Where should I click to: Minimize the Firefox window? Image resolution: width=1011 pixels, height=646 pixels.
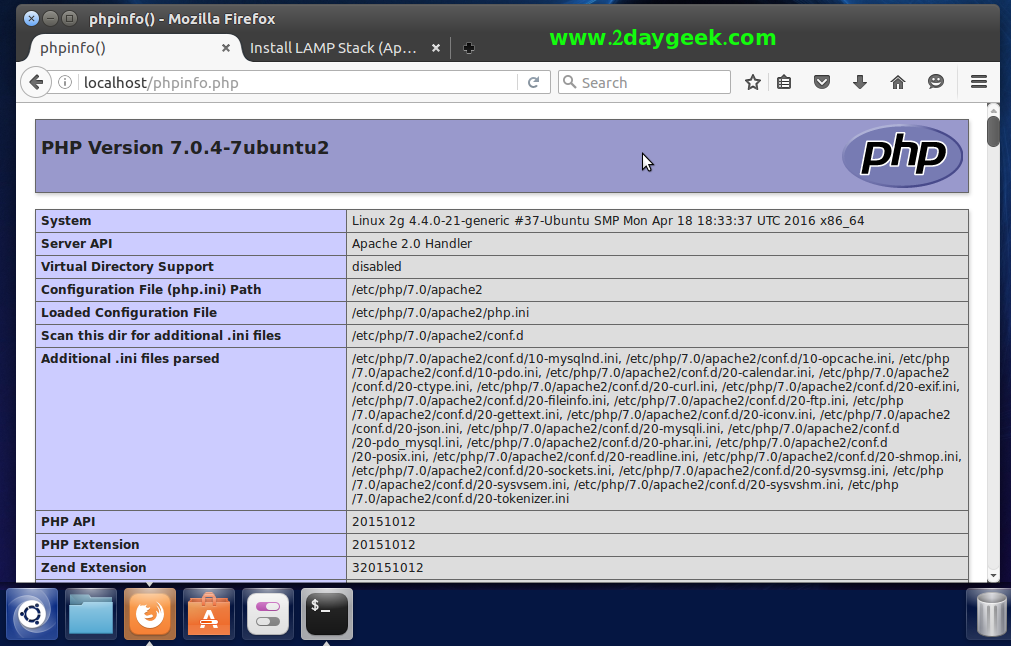tap(50, 19)
